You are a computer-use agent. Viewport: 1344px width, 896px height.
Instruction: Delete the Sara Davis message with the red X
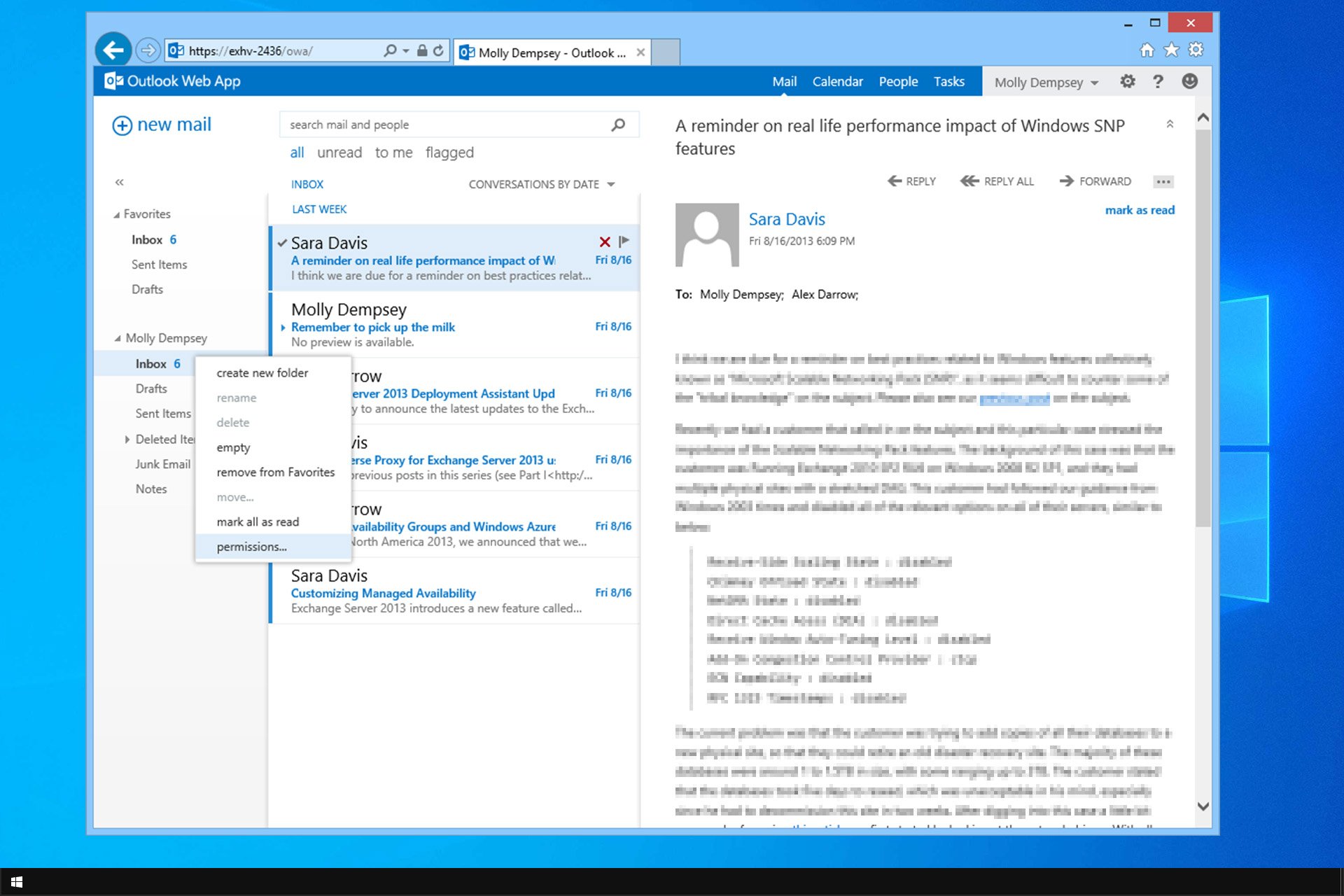click(605, 241)
